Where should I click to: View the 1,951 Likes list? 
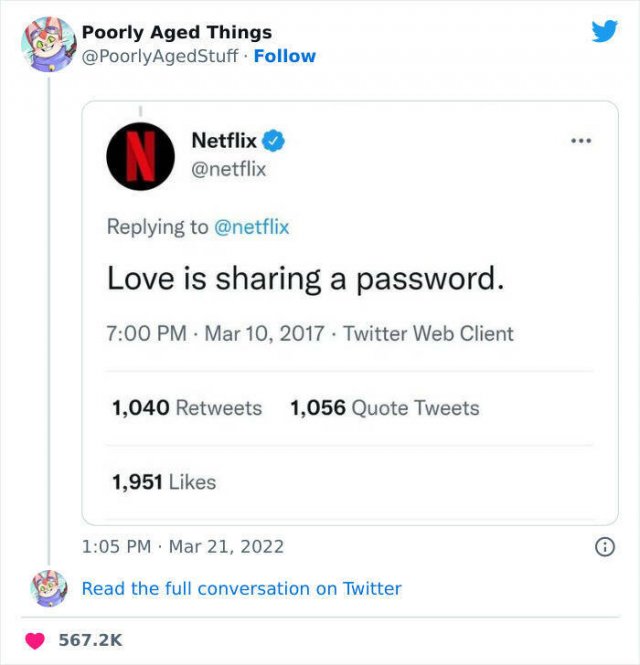point(164,482)
